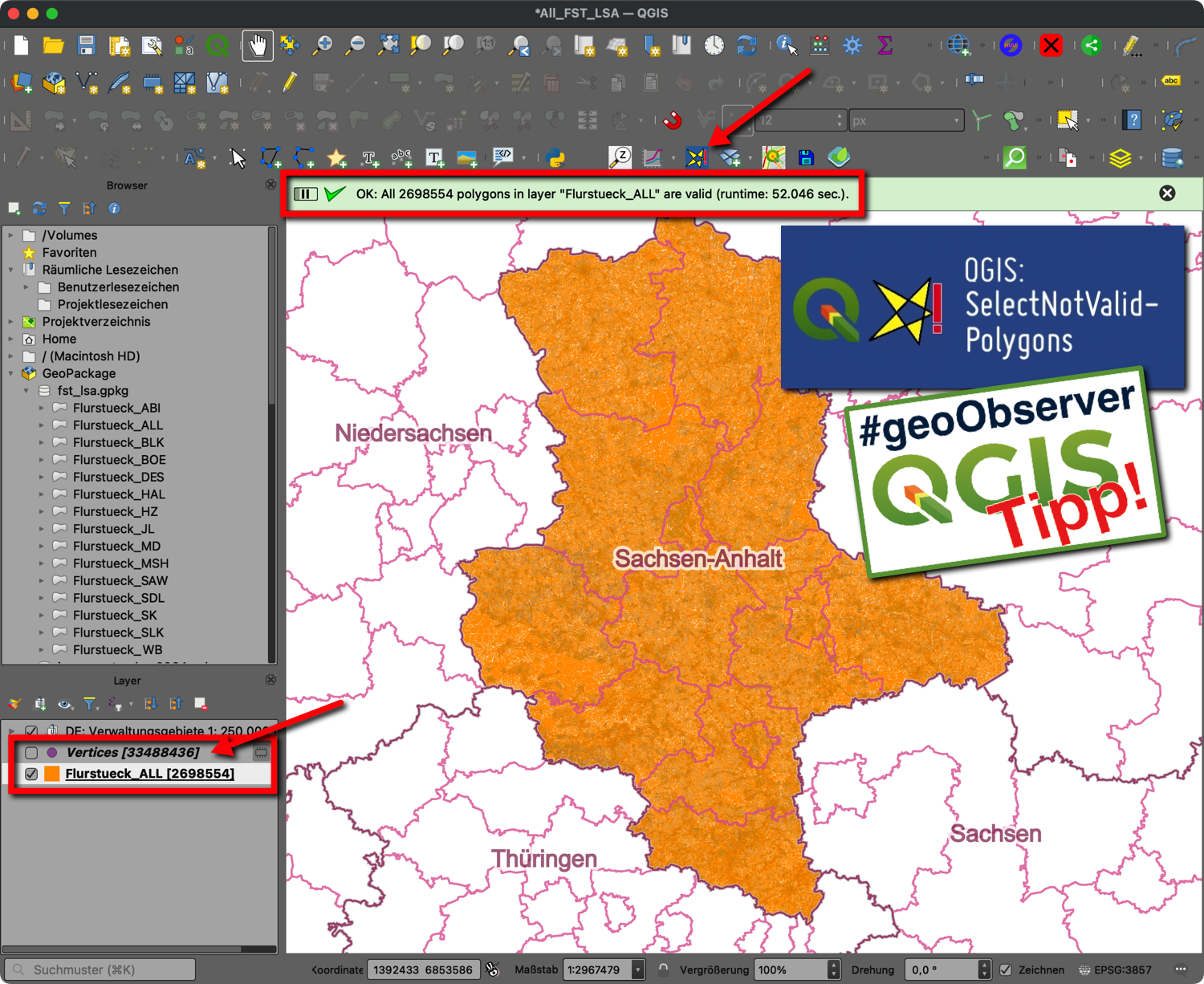Create a new project with the blank page icon
This screenshot has height=984, width=1204.
coord(21,46)
